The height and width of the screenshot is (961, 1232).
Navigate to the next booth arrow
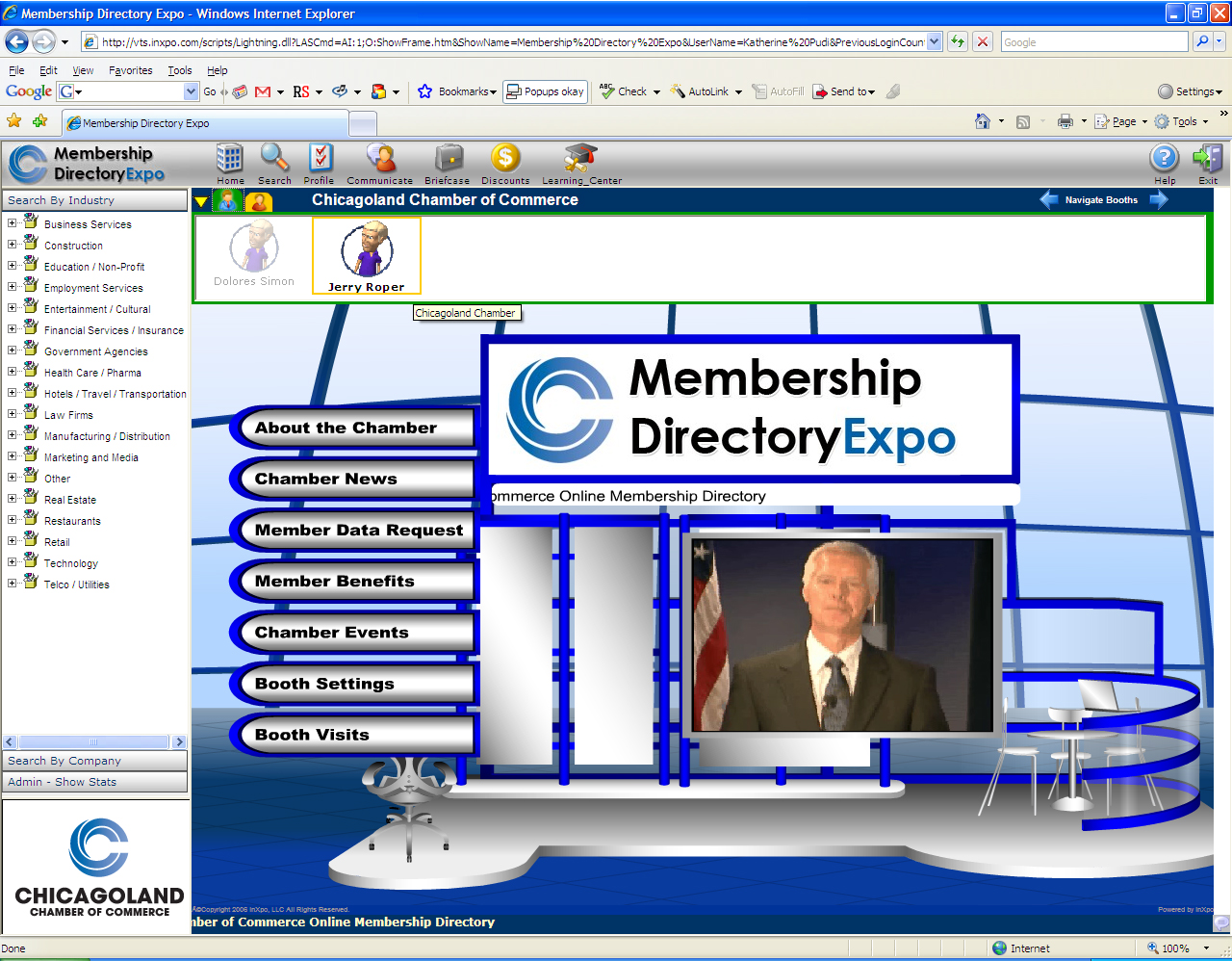click(x=1159, y=199)
